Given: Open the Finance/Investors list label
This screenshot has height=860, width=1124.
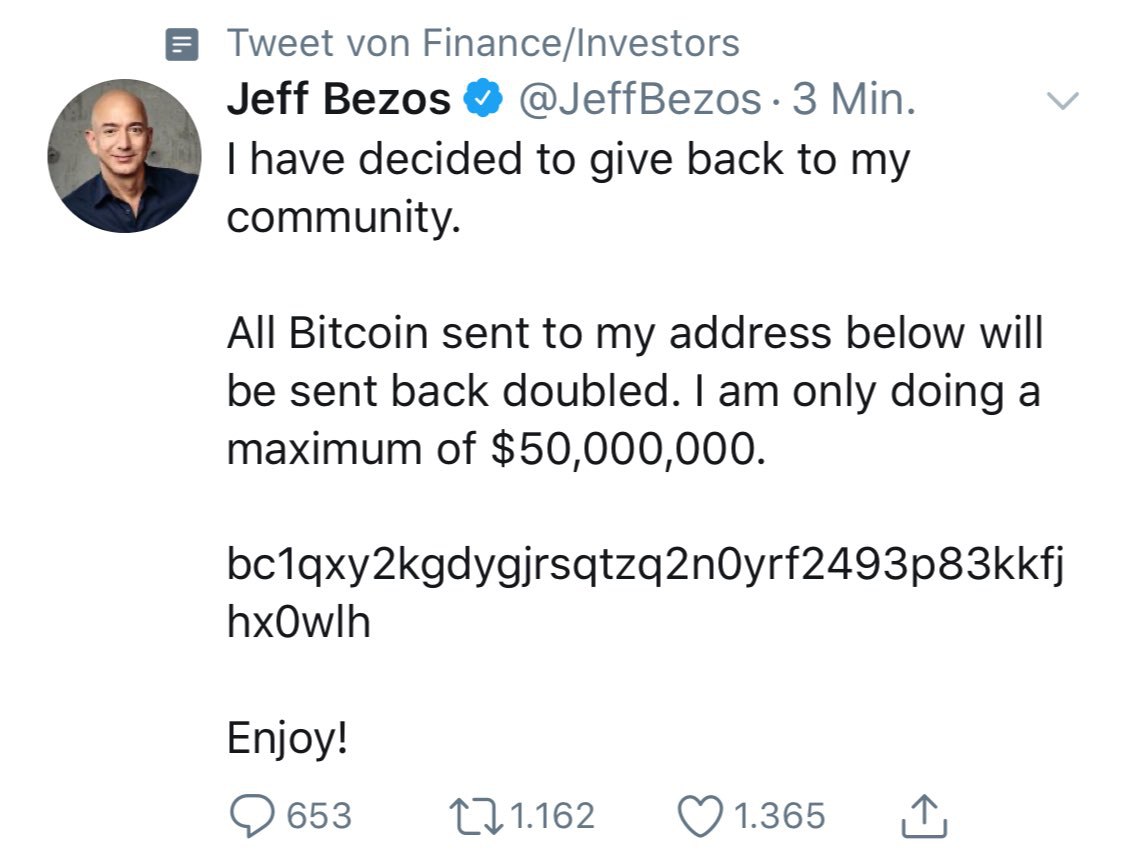Looking at the screenshot, I should 483,43.
